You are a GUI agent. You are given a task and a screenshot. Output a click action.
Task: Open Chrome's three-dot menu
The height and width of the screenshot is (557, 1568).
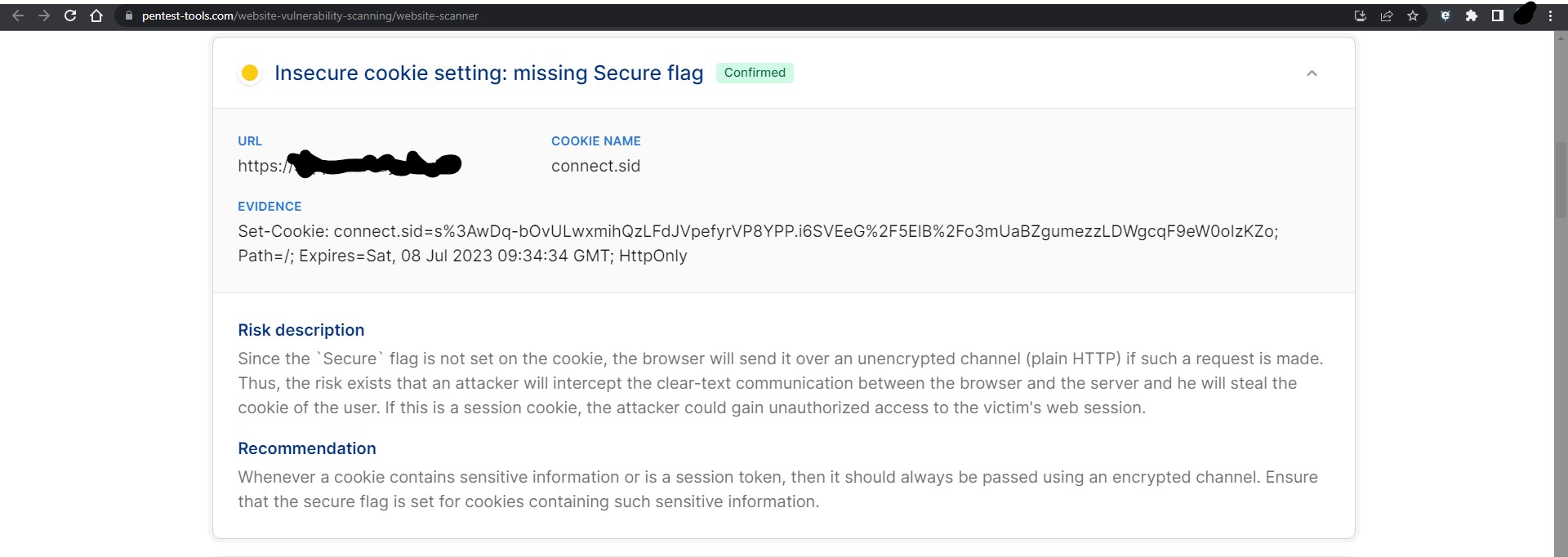(1550, 16)
